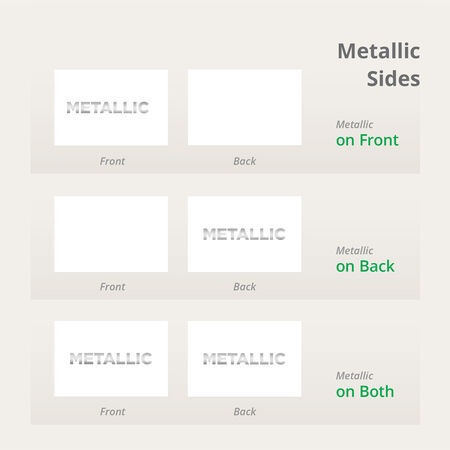The width and height of the screenshot is (450, 450).
Task: Choose the 'on Front' metallic option
Action: (x=367, y=140)
